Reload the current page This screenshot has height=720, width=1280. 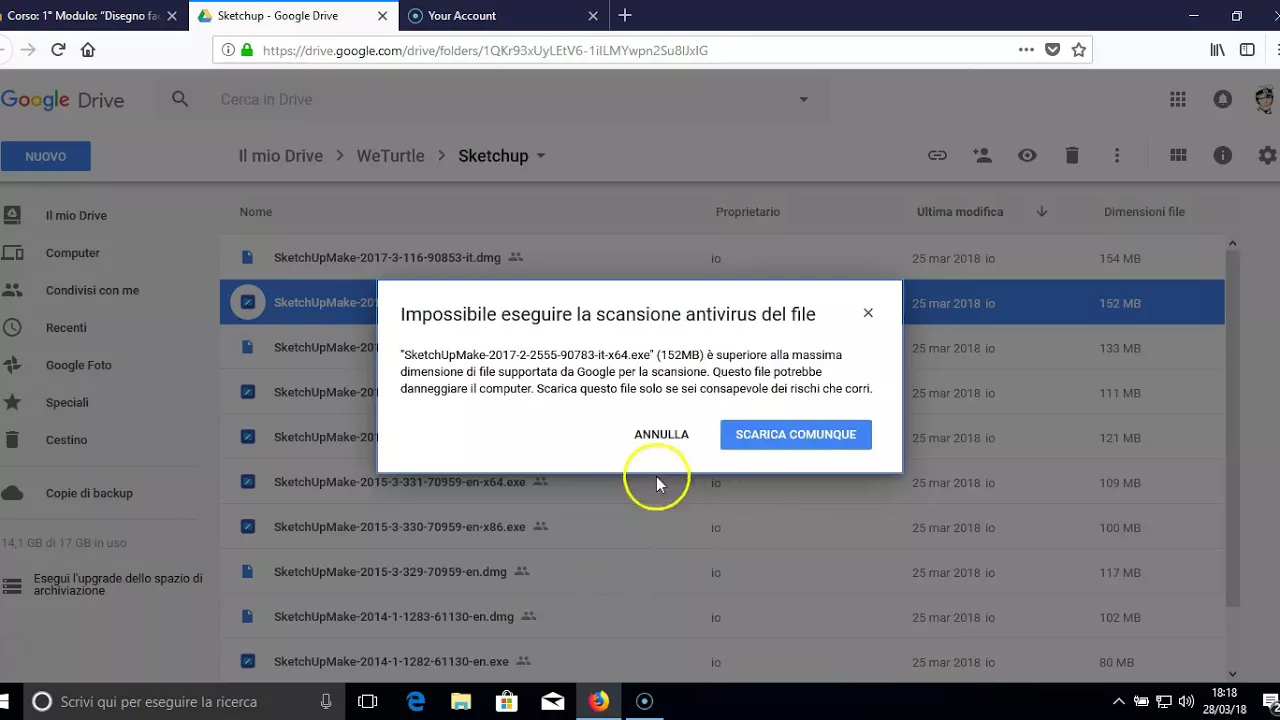[58, 50]
